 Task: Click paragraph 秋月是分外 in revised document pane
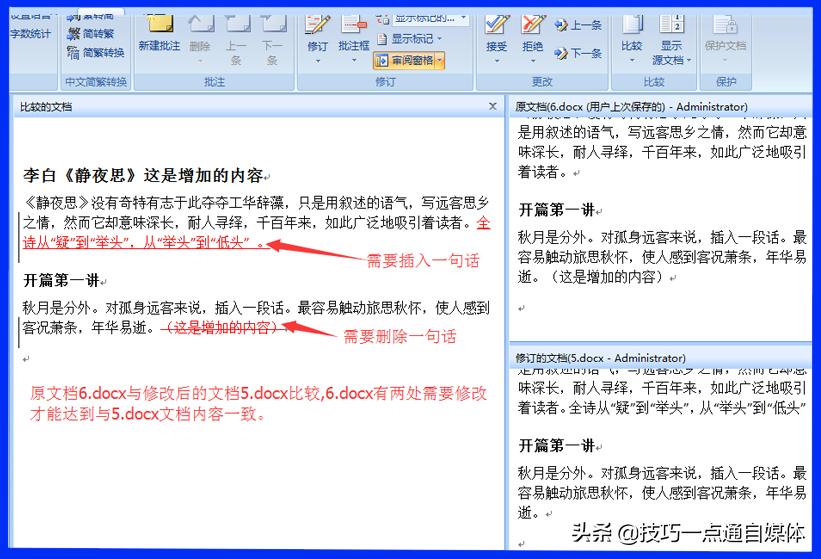click(x=662, y=493)
